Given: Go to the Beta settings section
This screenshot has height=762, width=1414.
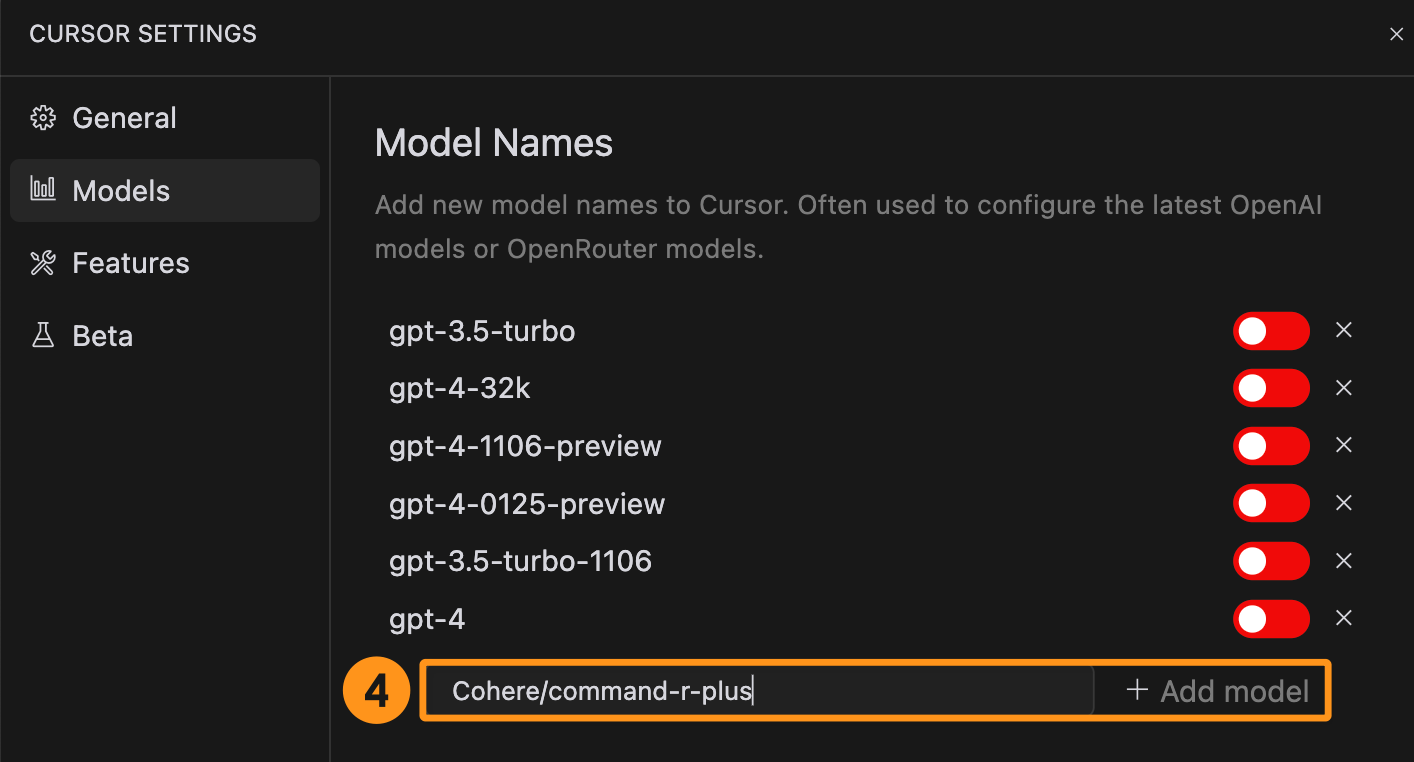Looking at the screenshot, I should (102, 335).
